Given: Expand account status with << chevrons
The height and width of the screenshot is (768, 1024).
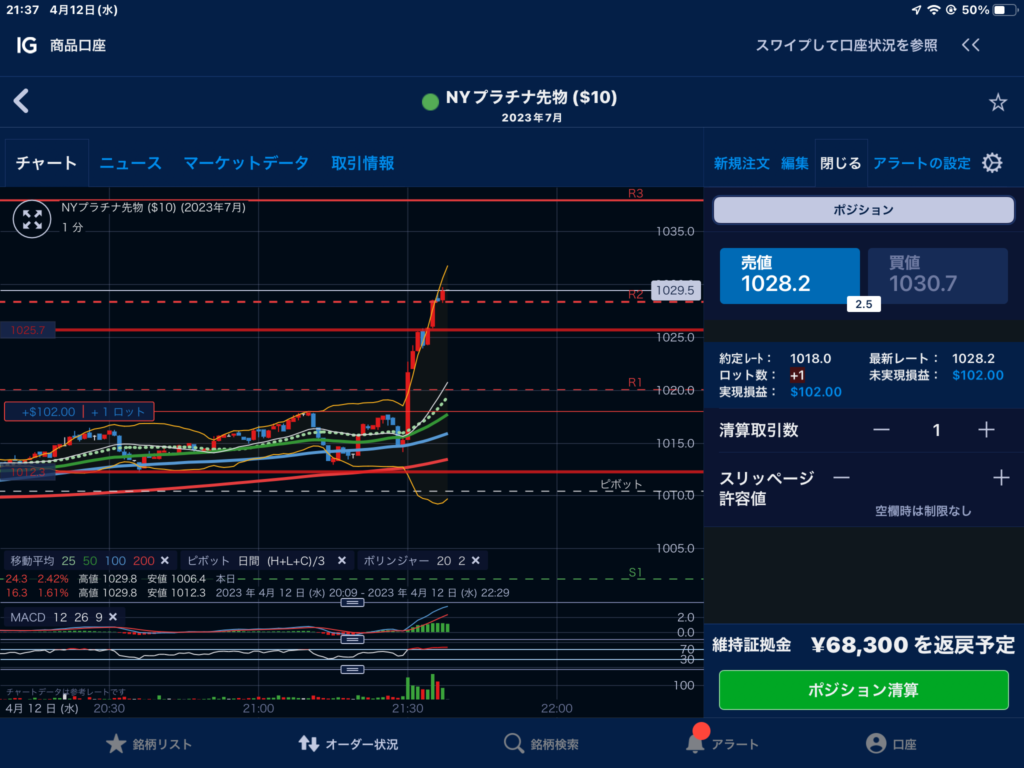Looking at the screenshot, I should (x=970, y=45).
